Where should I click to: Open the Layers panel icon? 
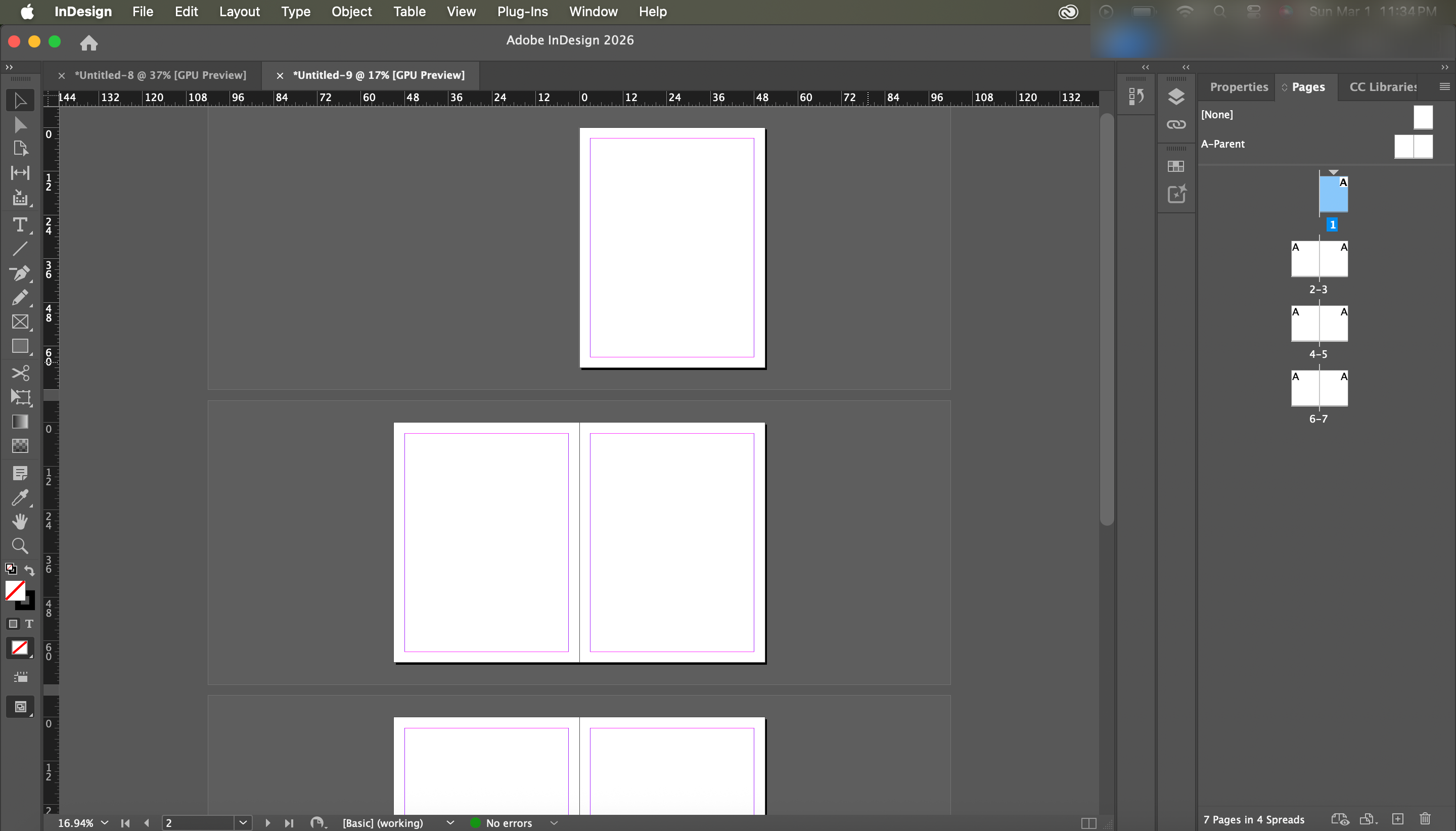(x=1176, y=97)
